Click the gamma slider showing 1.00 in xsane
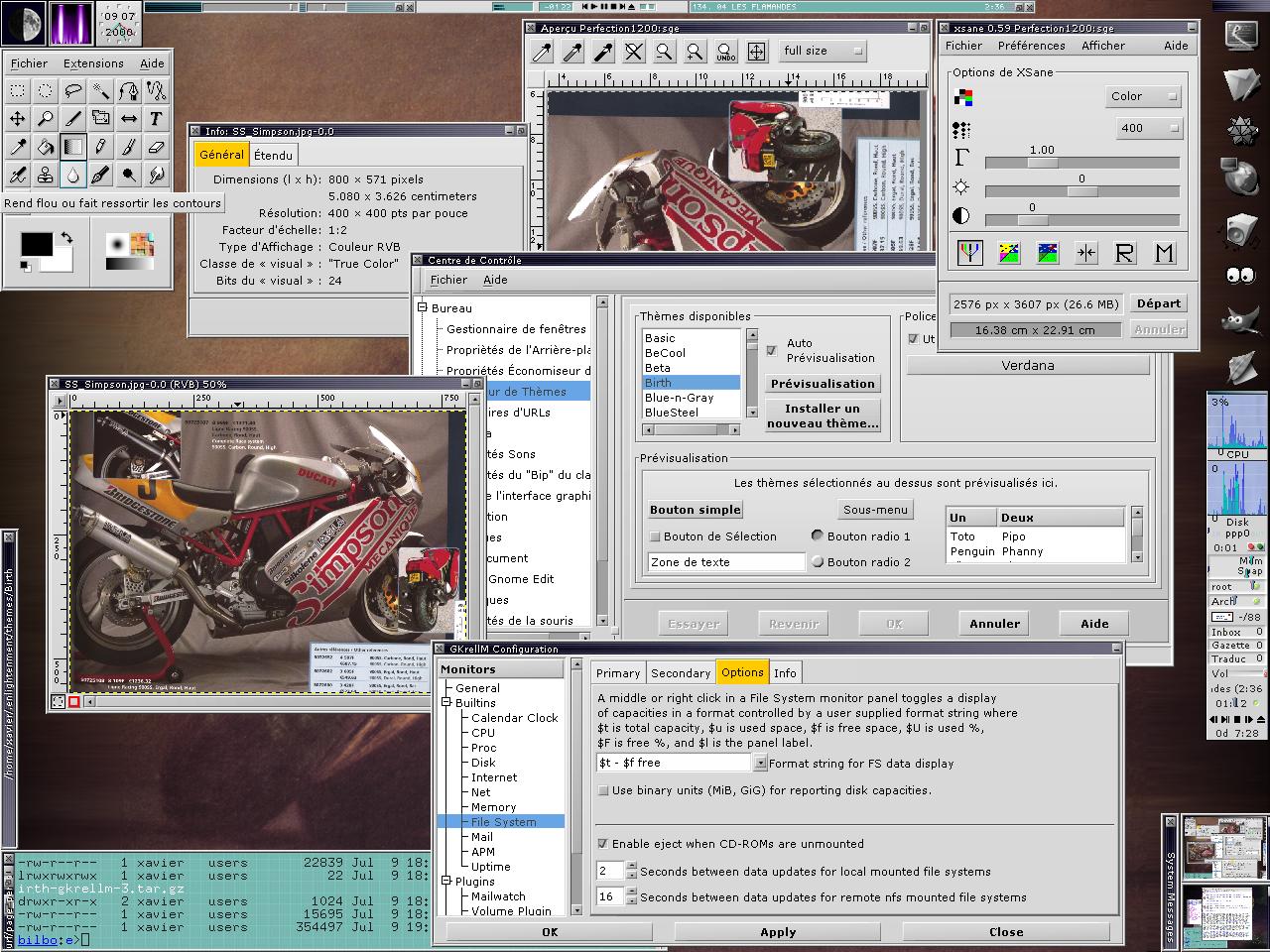 click(x=1081, y=163)
